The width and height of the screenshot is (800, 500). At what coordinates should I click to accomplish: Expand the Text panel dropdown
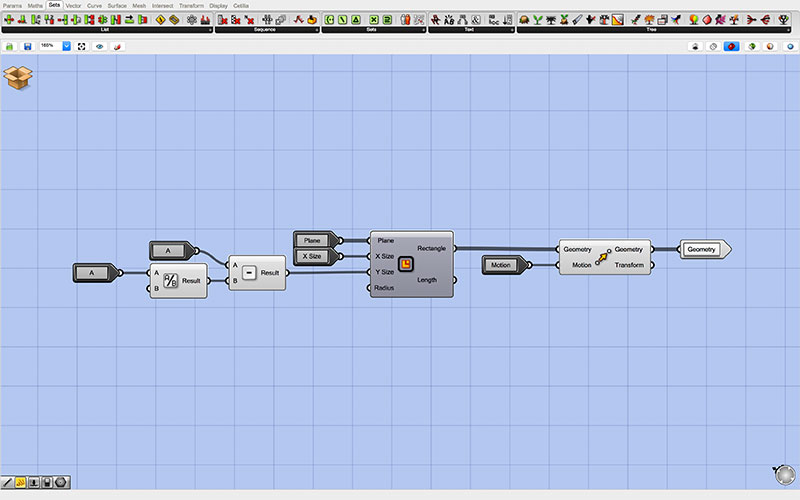click(512, 30)
